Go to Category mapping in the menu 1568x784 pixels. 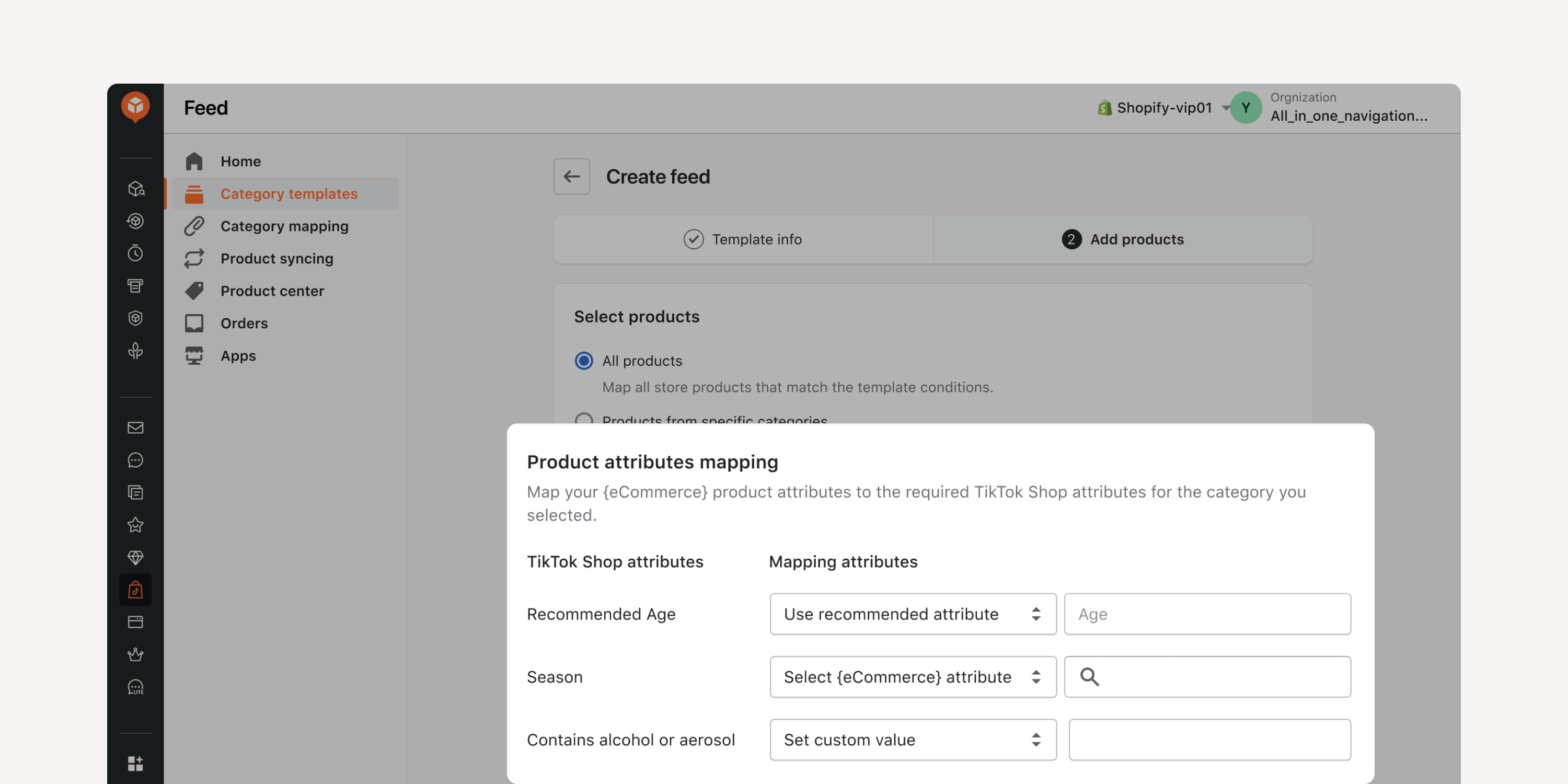[284, 226]
